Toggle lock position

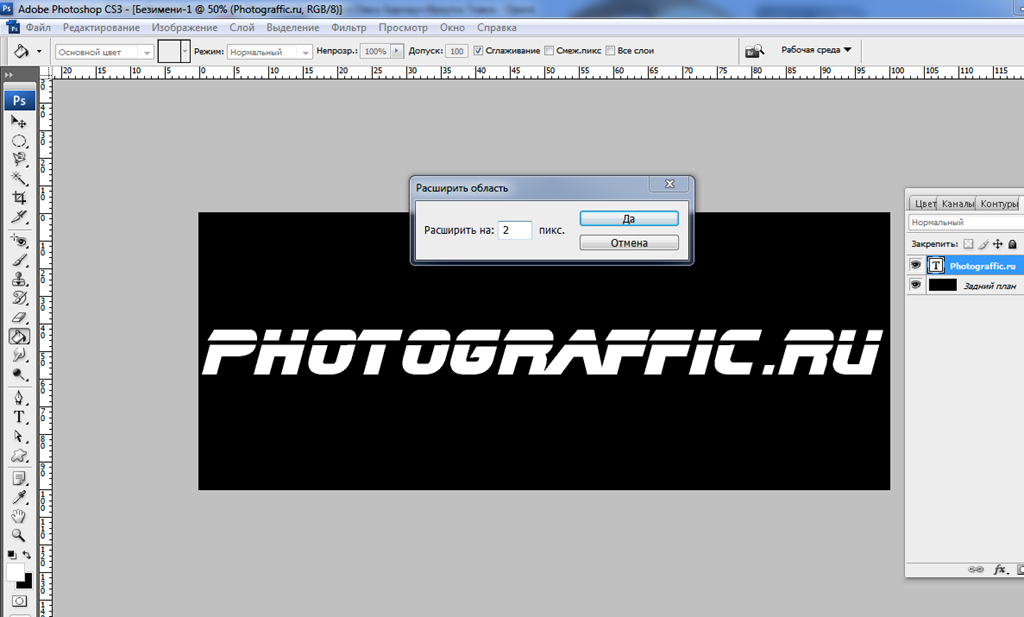(997, 244)
